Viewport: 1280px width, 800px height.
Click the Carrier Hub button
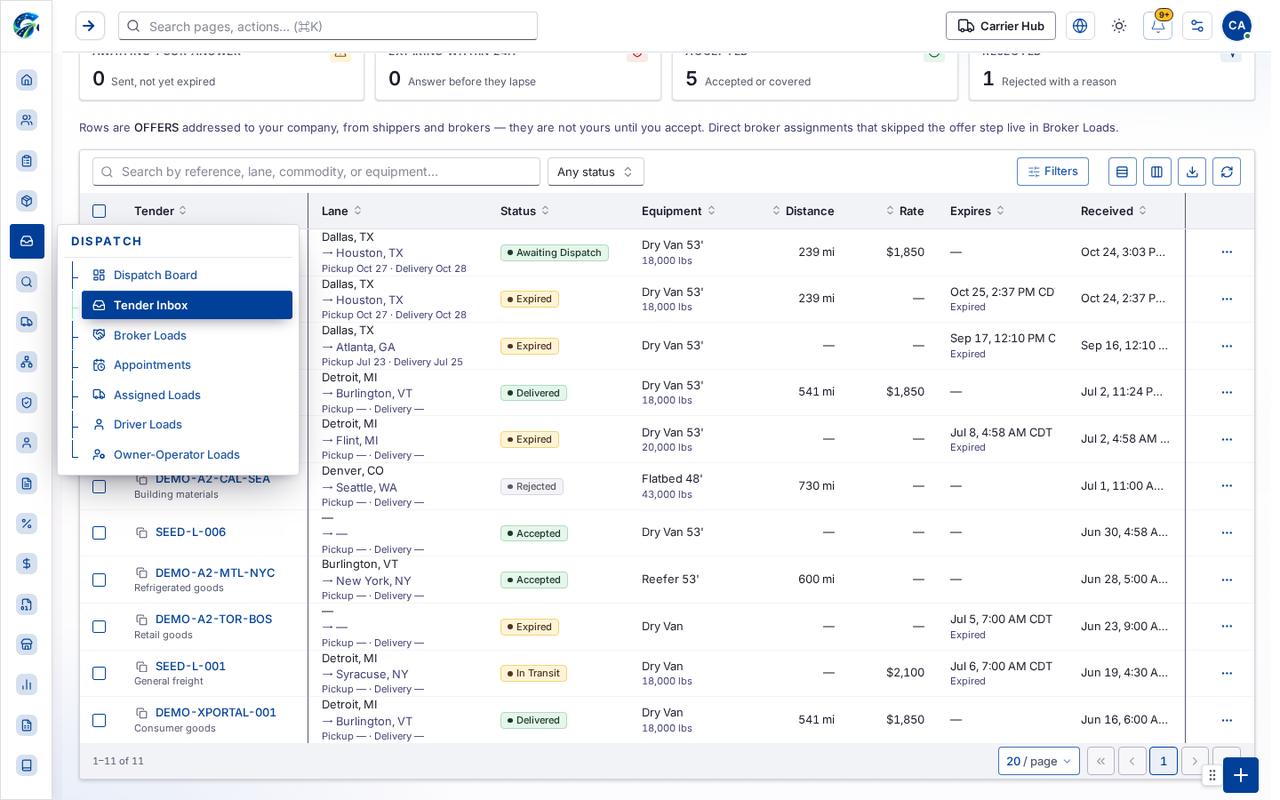click(x=1001, y=26)
